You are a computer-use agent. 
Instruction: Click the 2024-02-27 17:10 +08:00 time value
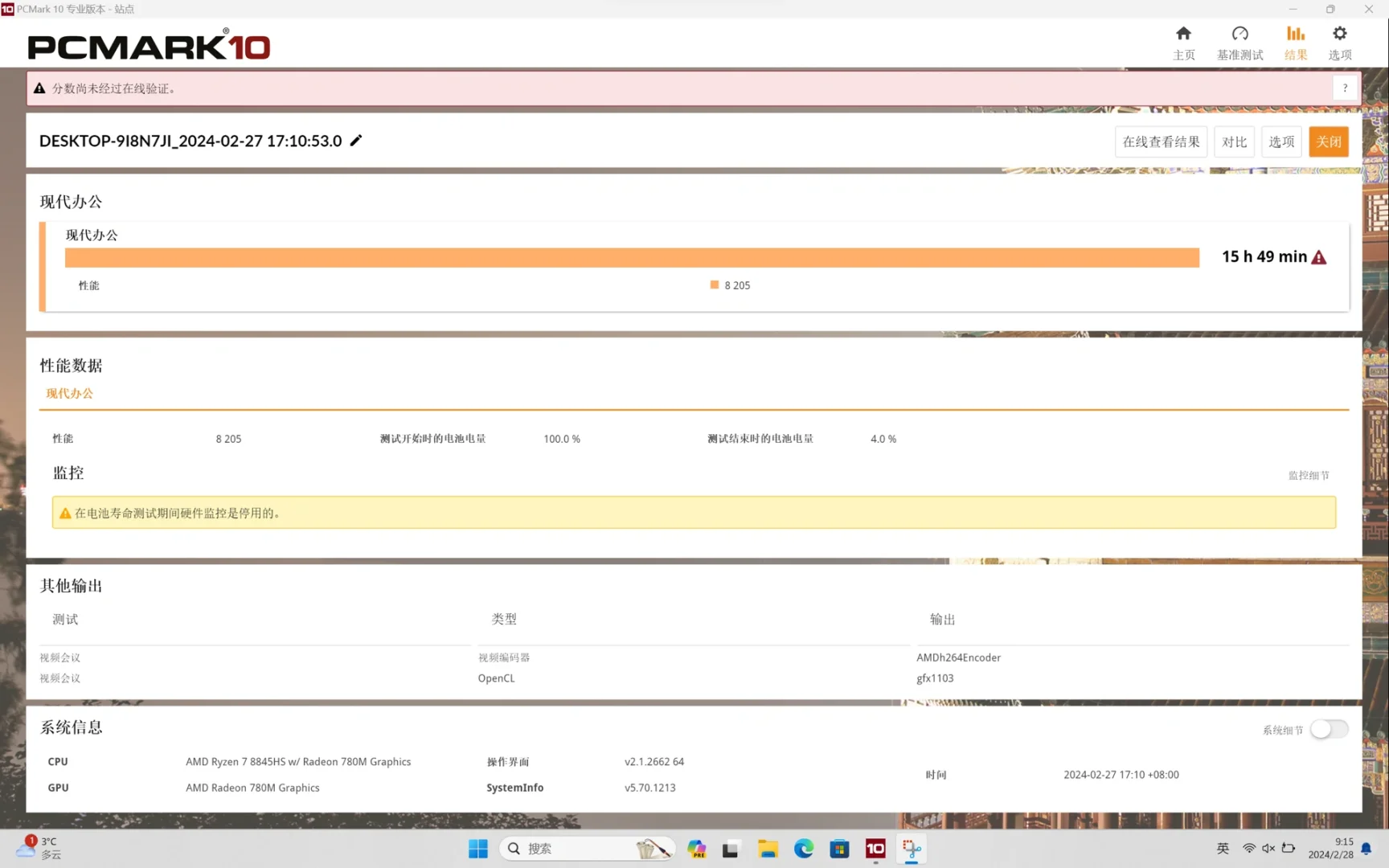click(x=1121, y=775)
